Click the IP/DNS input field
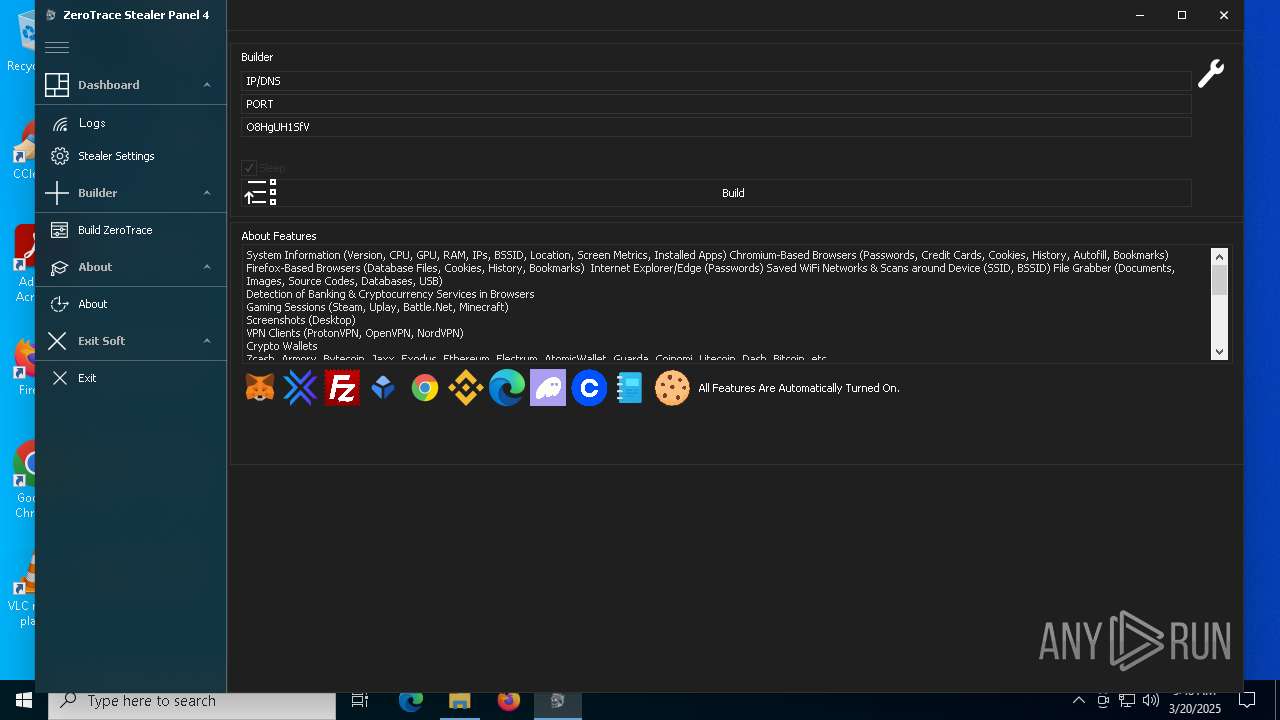Image resolution: width=1280 pixels, height=720 pixels. 716,81
